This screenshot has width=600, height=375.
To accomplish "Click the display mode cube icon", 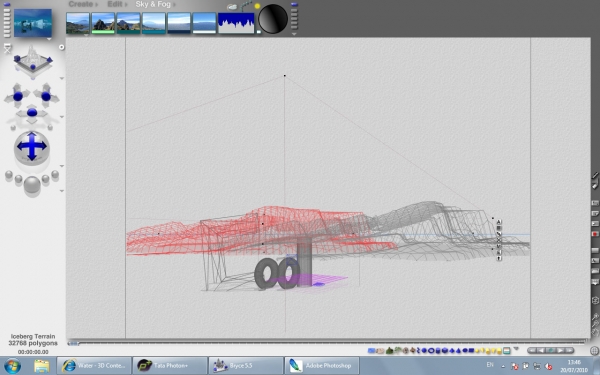I will click(595, 300).
